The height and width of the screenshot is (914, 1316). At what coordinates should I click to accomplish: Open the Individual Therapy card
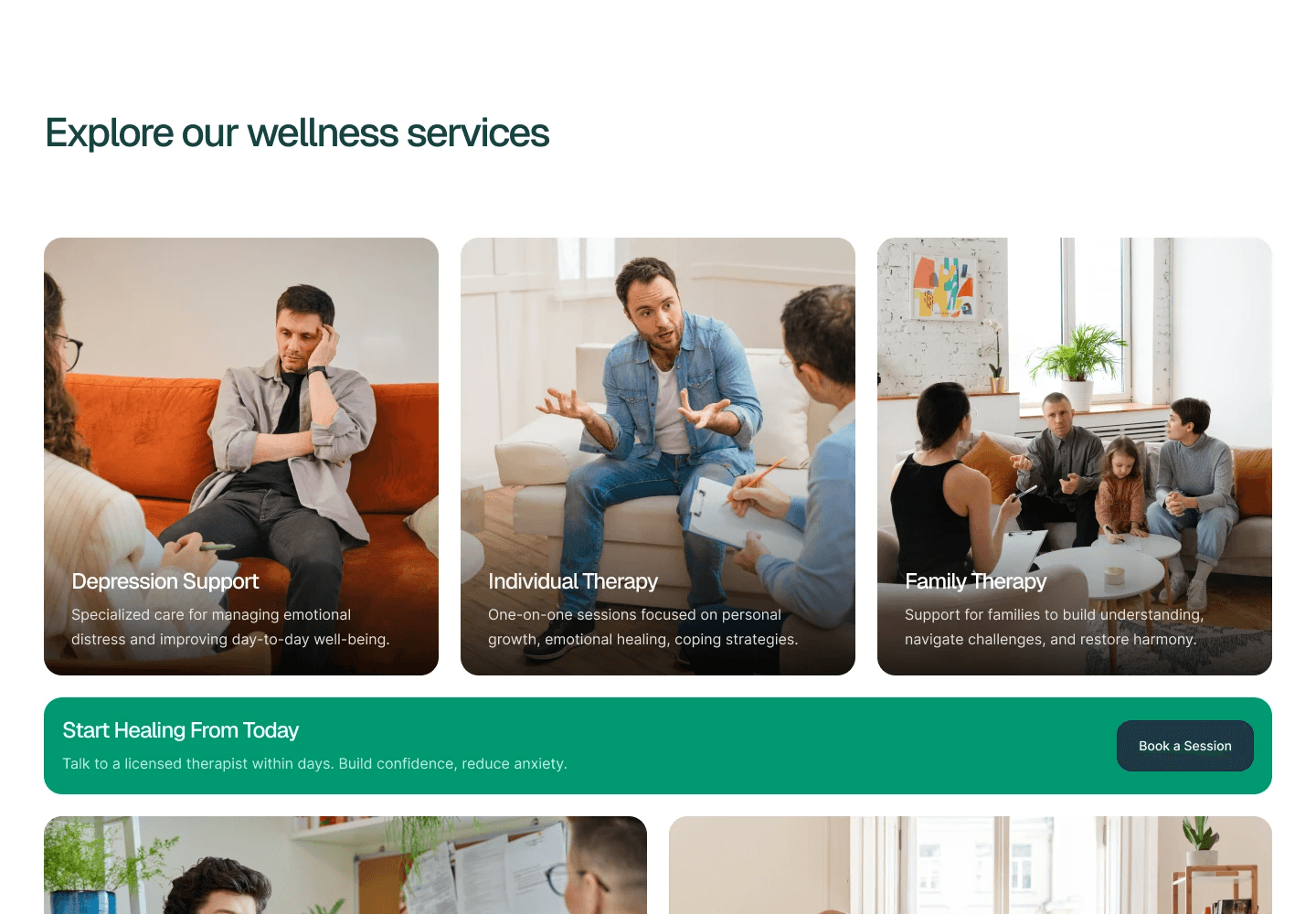point(658,456)
